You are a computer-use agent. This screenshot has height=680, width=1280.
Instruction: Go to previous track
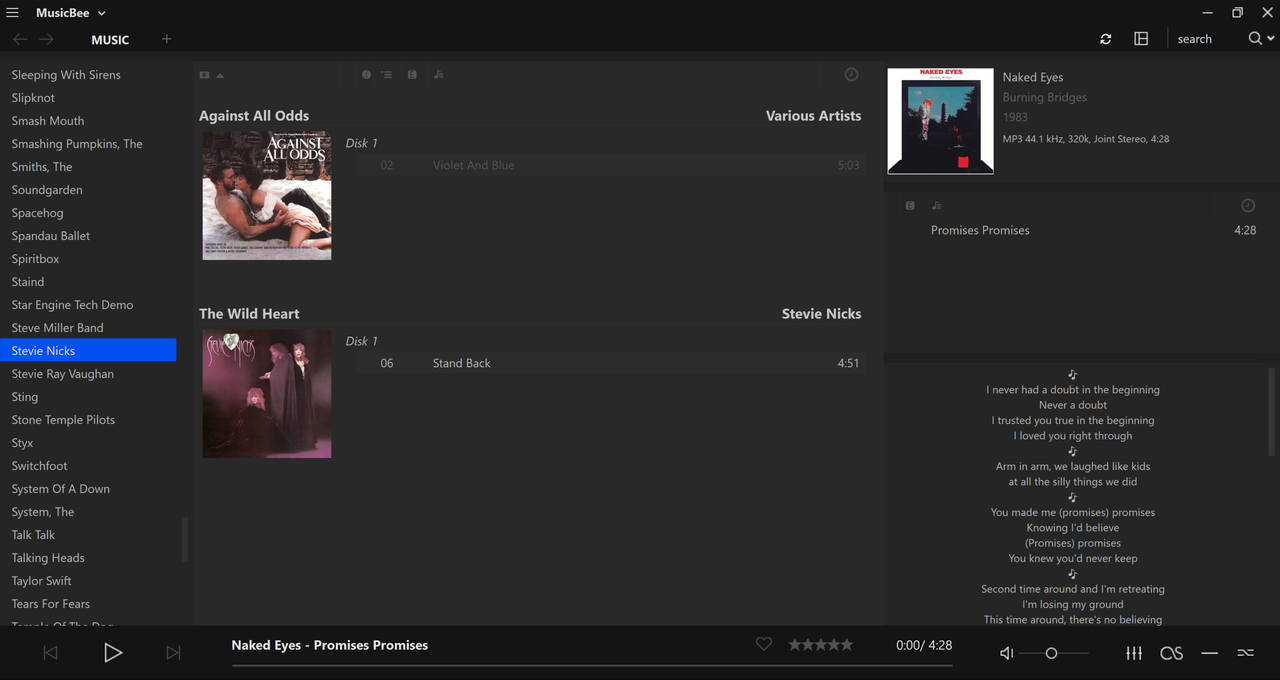coord(50,653)
